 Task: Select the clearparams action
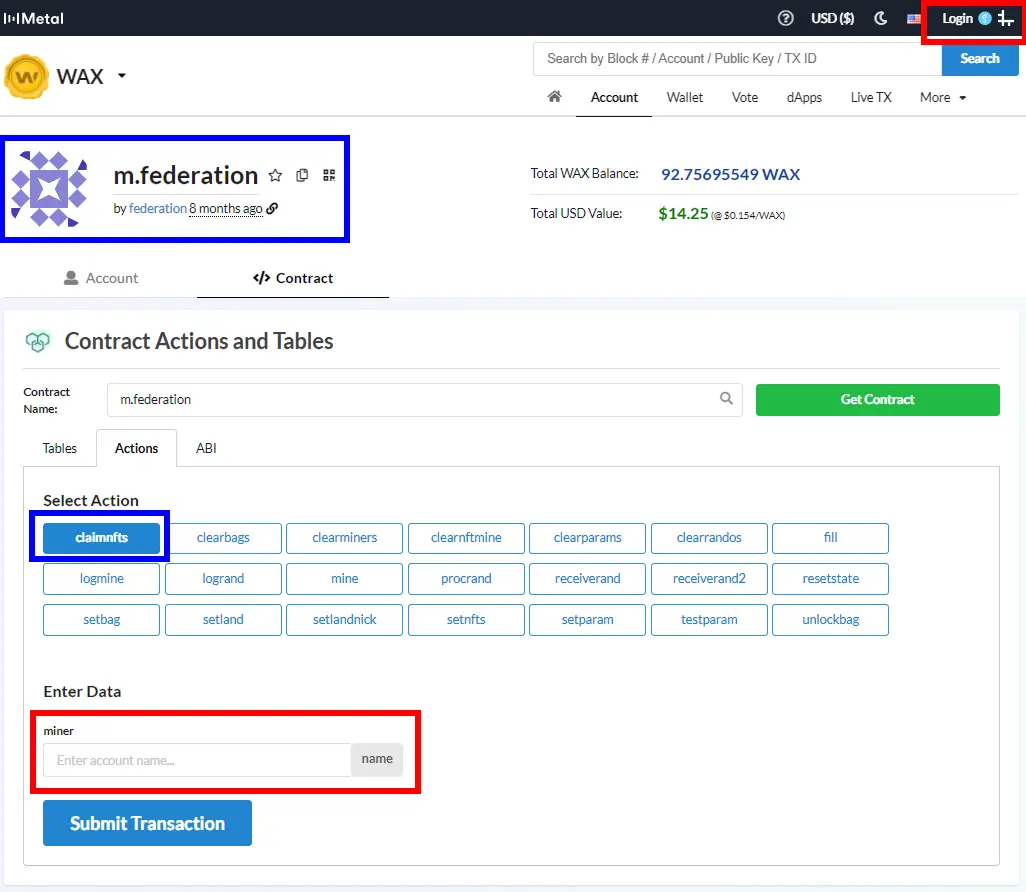(588, 538)
